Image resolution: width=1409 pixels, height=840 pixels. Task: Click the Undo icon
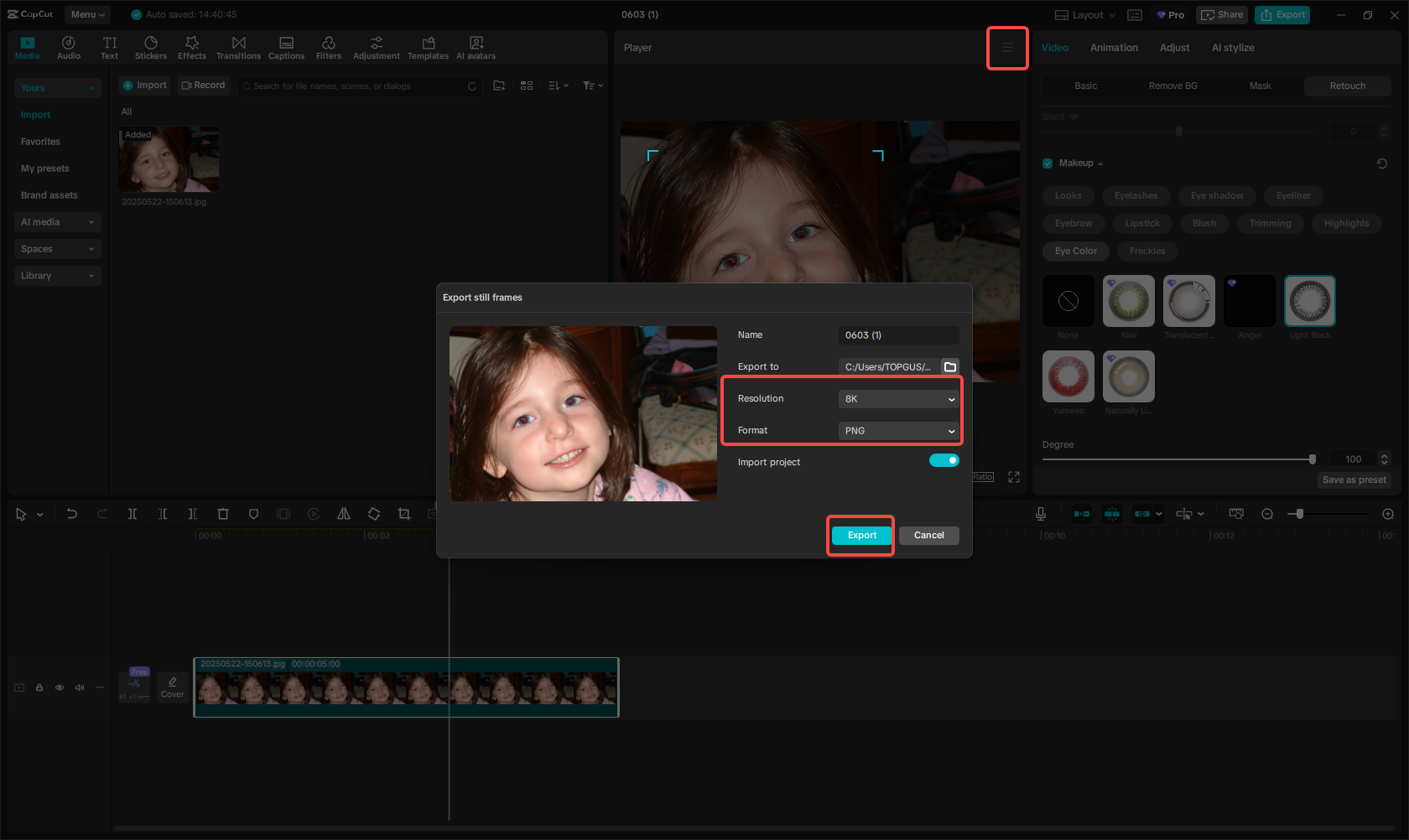(72, 514)
